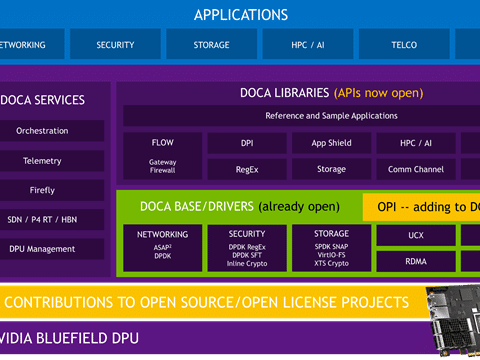Screen dimensions: 480x360
Task: Click the BlueField DPU card image
Action: (x=453, y=320)
